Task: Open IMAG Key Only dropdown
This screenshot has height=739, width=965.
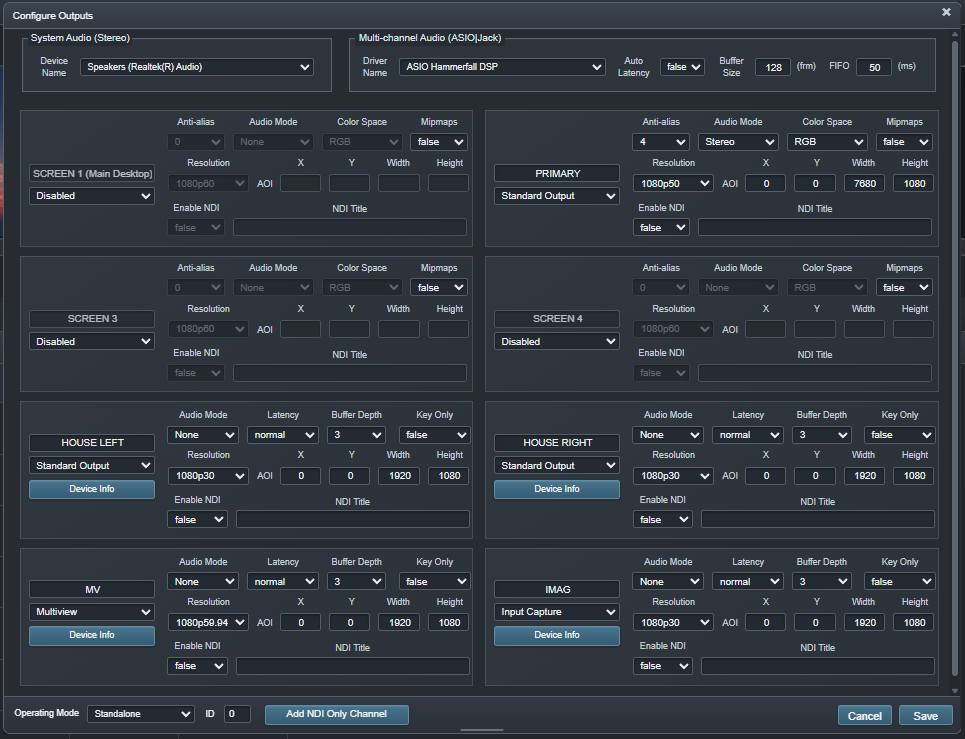Action: [900, 581]
